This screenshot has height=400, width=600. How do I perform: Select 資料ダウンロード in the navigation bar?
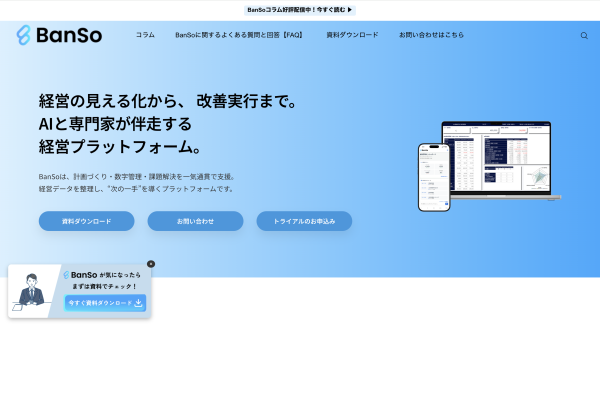pos(352,35)
